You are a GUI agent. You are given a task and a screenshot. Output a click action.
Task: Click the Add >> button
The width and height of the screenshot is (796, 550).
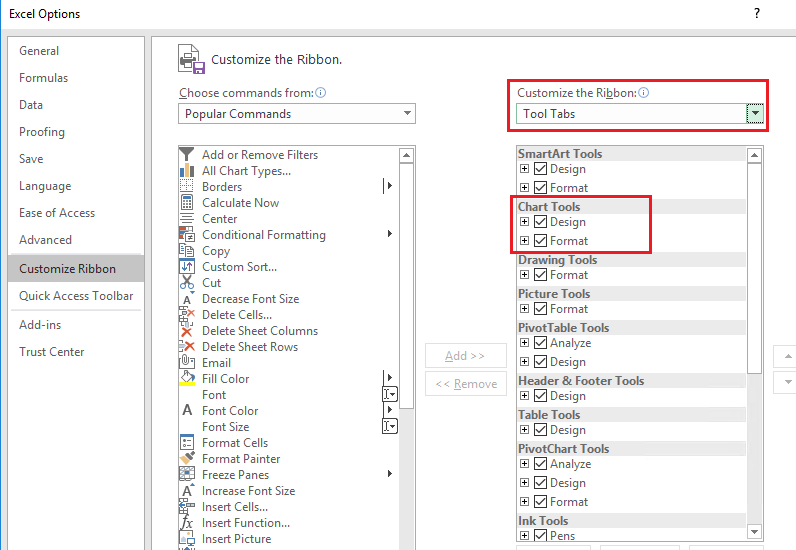tap(466, 355)
